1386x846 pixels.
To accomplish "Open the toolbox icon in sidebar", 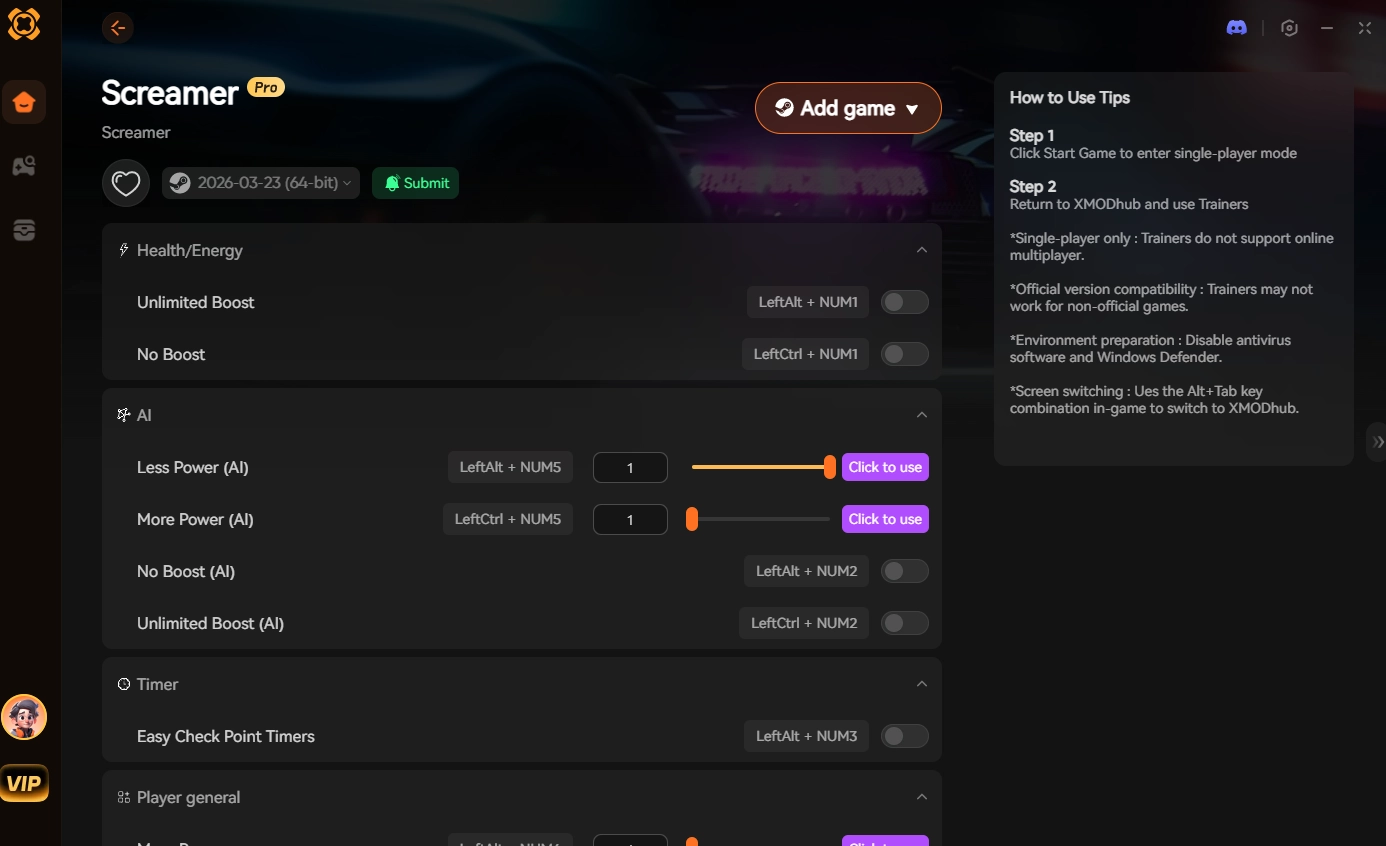I will point(24,230).
